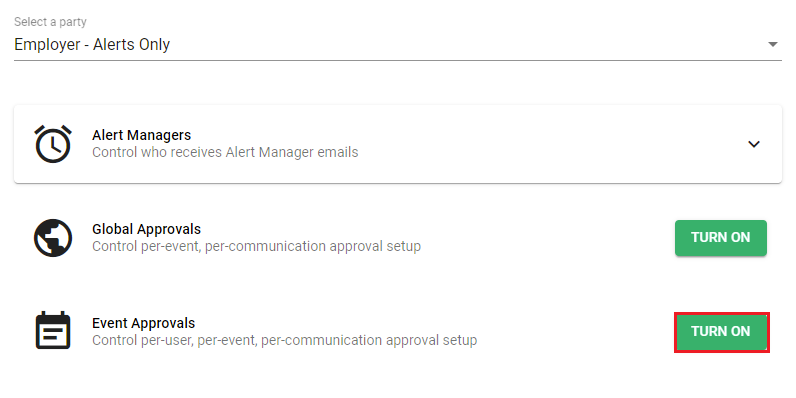
Task: Open the party selector dropdown arrow
Action: click(773, 45)
